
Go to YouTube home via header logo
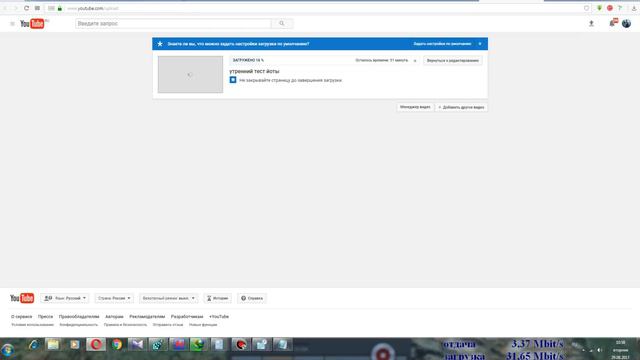(32, 24)
